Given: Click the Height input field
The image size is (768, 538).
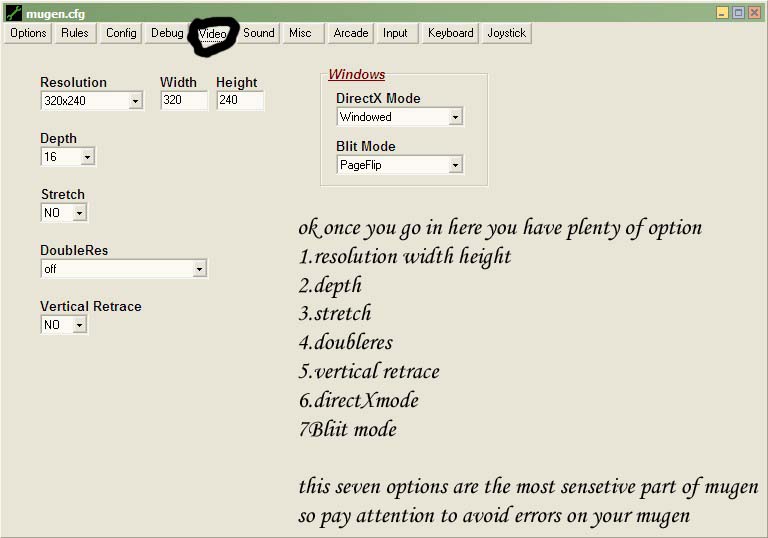Looking at the screenshot, I should (240, 100).
